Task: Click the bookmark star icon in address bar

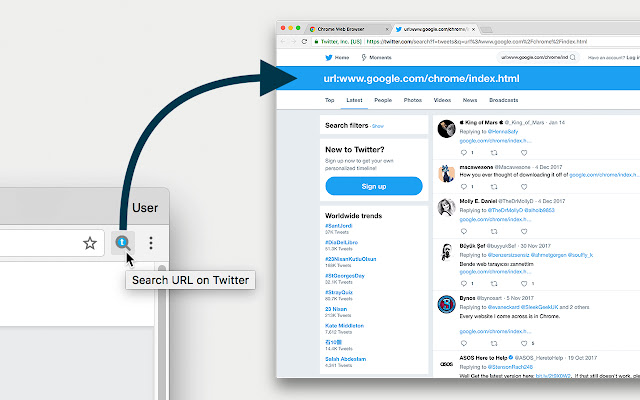Action: point(90,243)
